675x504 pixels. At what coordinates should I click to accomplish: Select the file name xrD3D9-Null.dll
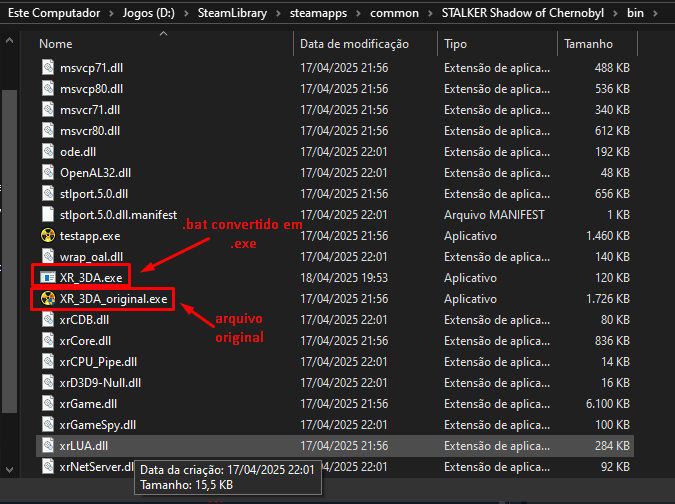pyautogui.click(x=100, y=383)
